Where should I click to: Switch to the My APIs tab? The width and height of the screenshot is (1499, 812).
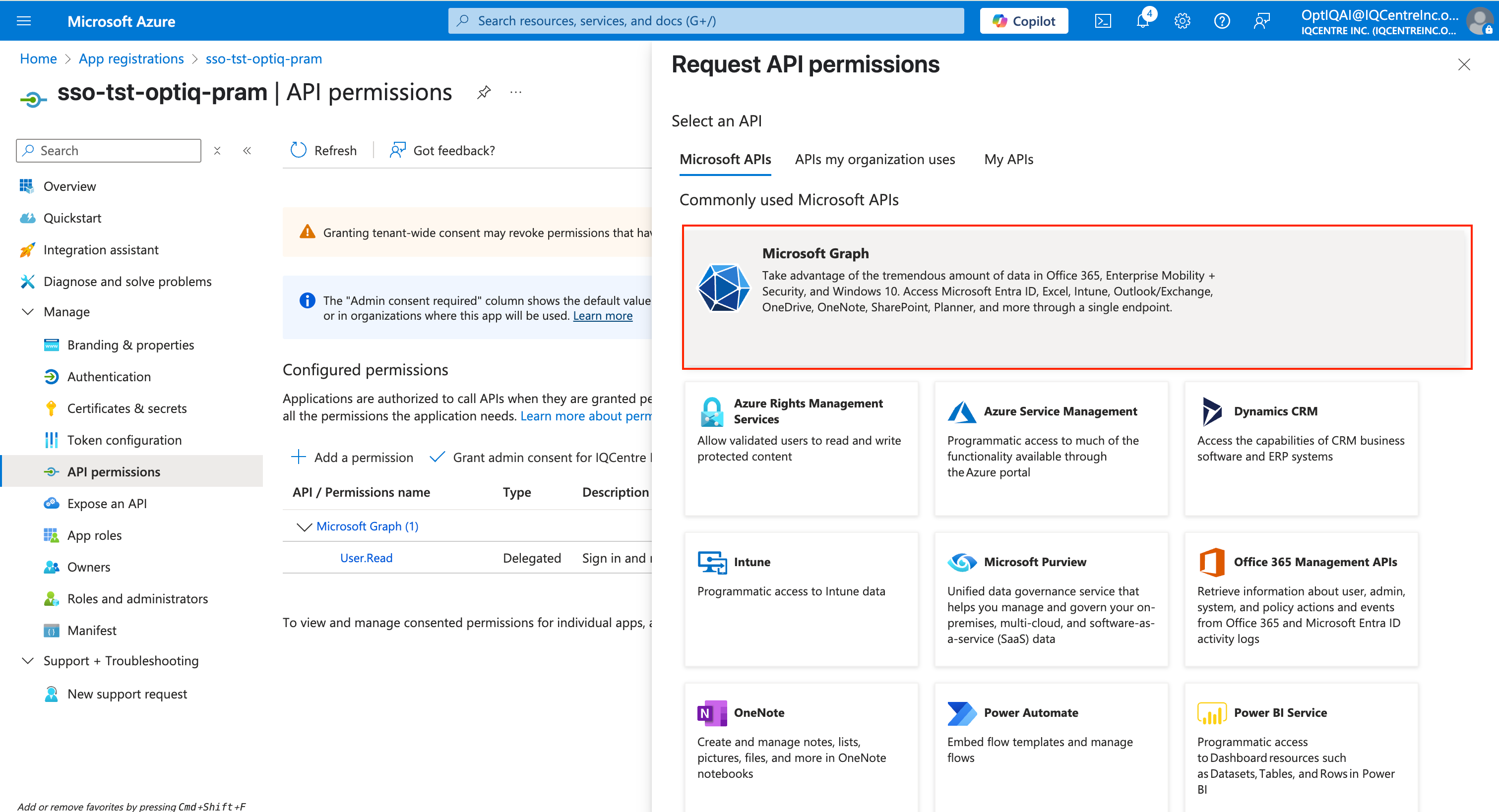coord(1008,159)
